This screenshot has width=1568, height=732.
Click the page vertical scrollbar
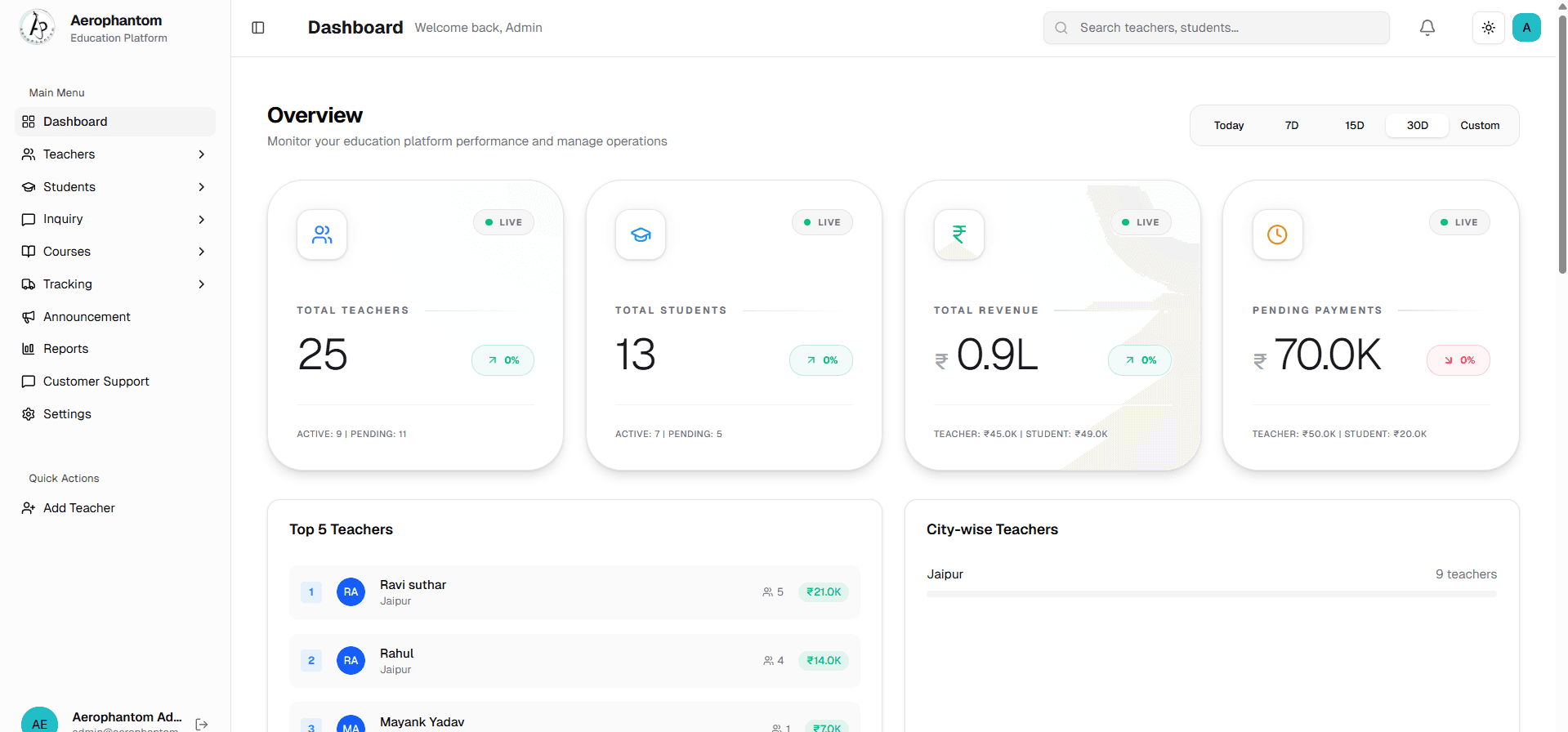pos(1562,146)
